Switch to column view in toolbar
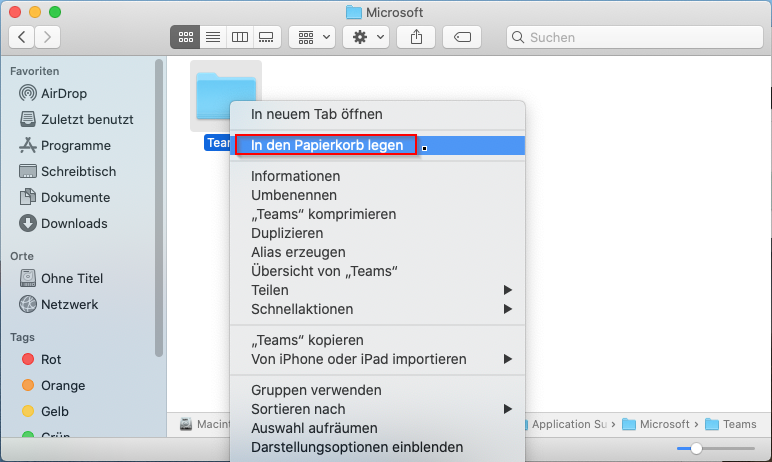The width and height of the screenshot is (772, 462). (240, 37)
